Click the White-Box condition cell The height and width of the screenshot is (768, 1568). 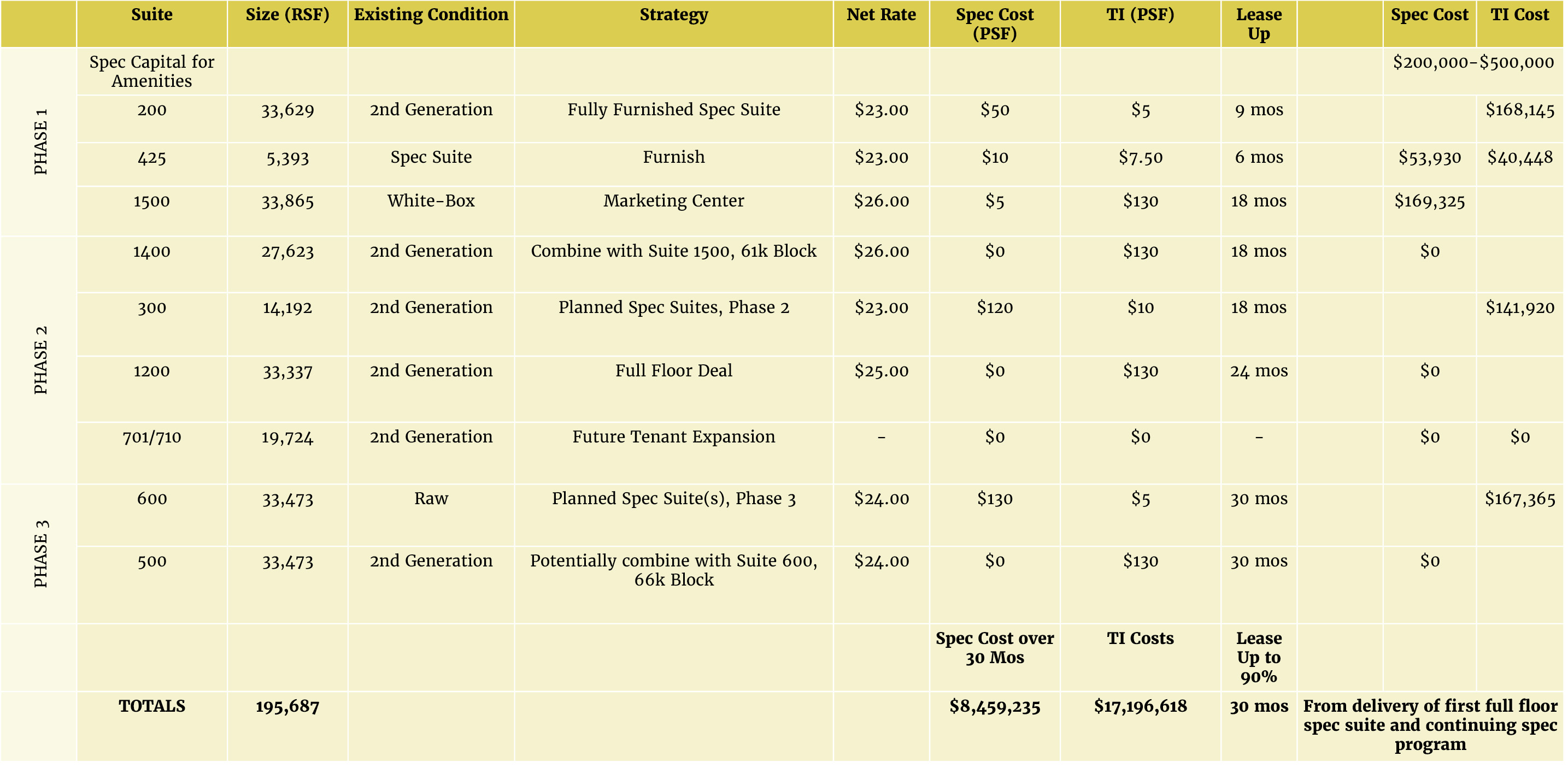tap(431, 201)
